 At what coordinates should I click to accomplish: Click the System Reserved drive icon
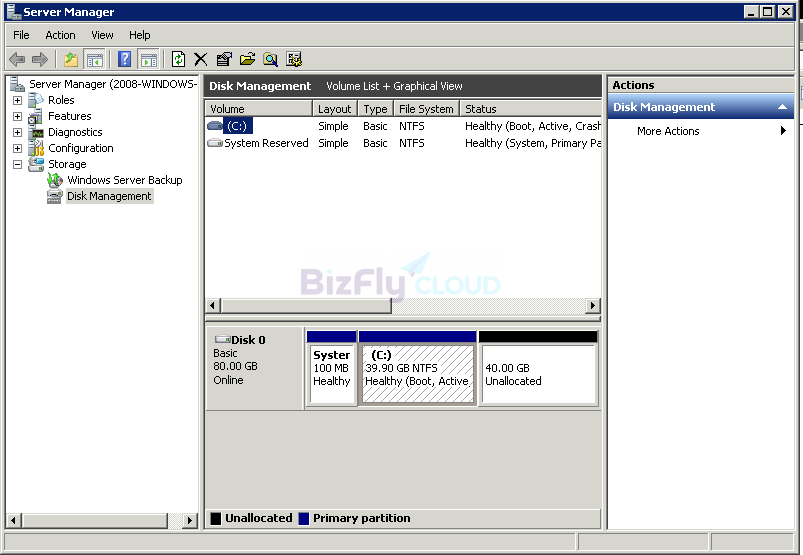click(x=215, y=143)
